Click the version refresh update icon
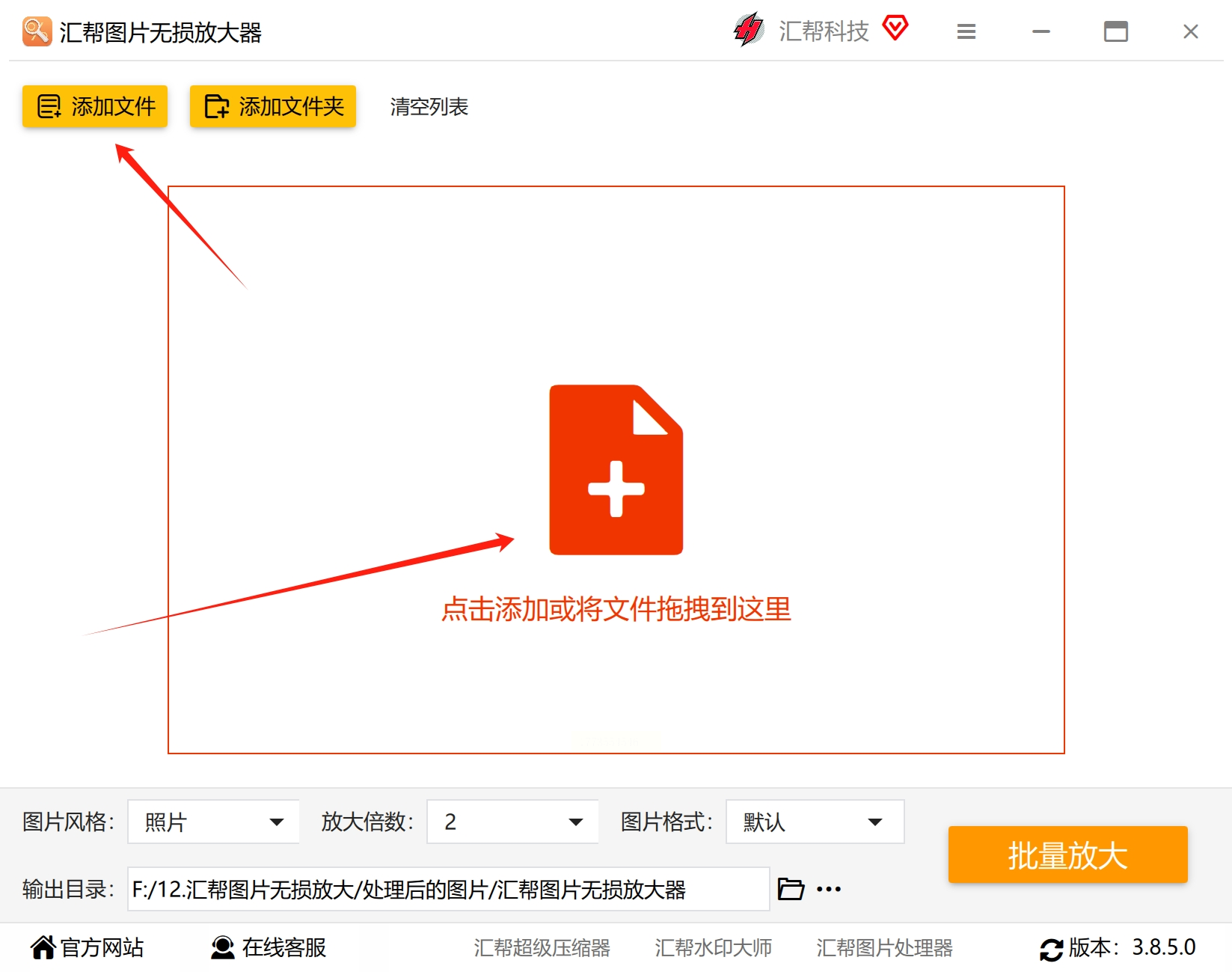This screenshot has width=1232, height=972. tap(1052, 950)
